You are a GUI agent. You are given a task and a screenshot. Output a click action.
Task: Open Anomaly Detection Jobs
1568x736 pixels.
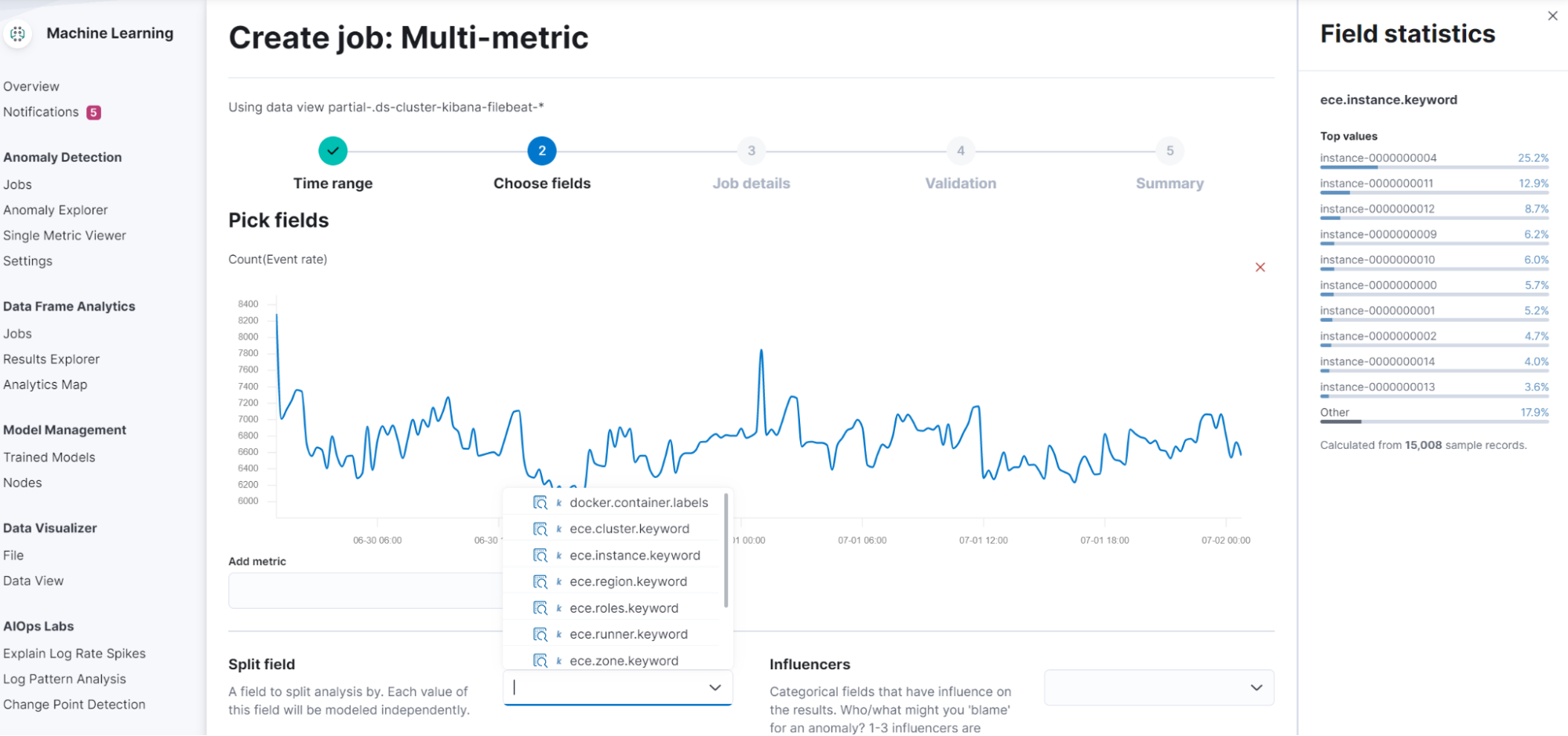coord(17,184)
